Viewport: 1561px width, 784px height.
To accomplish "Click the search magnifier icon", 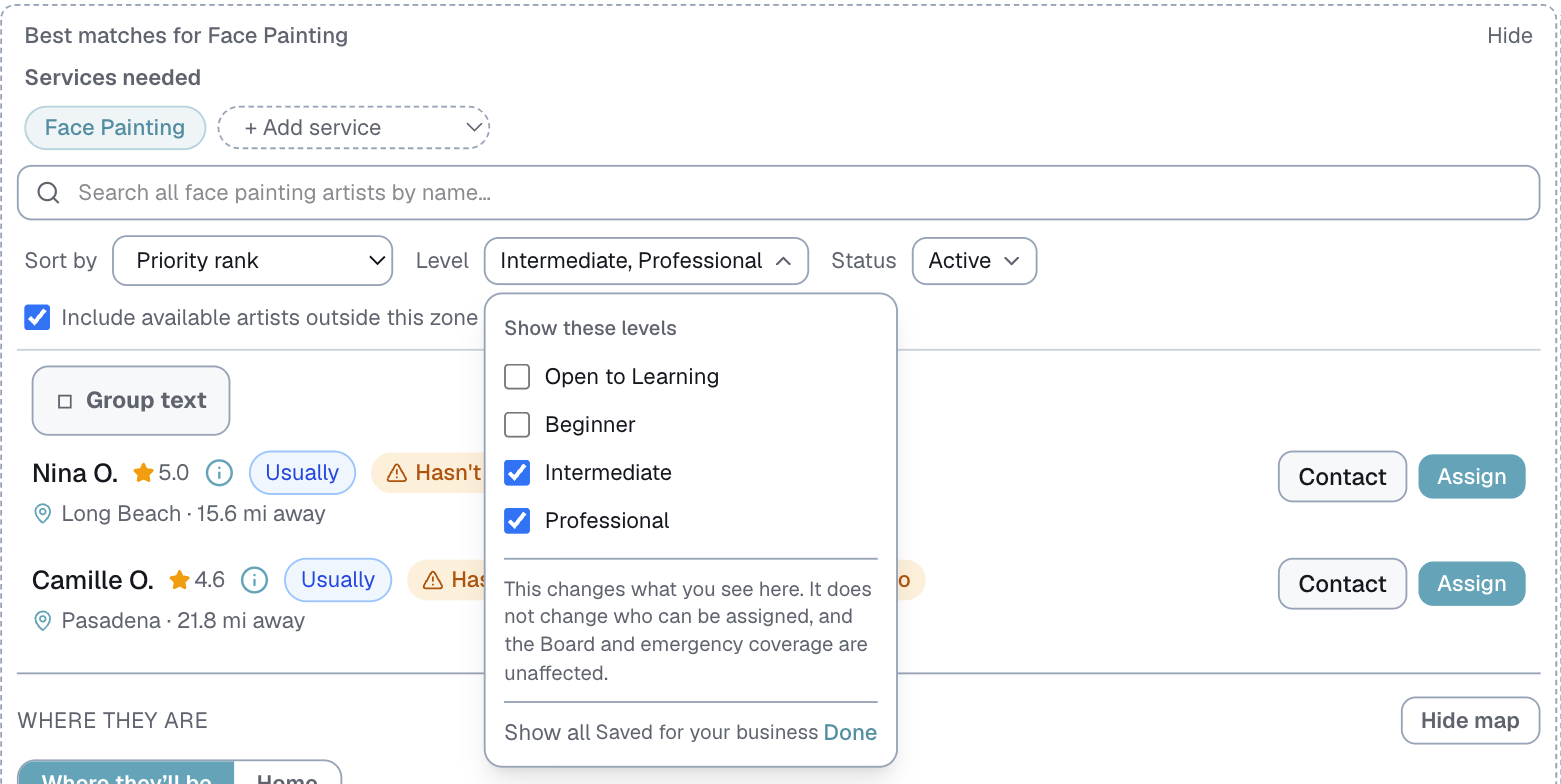I will (48, 193).
